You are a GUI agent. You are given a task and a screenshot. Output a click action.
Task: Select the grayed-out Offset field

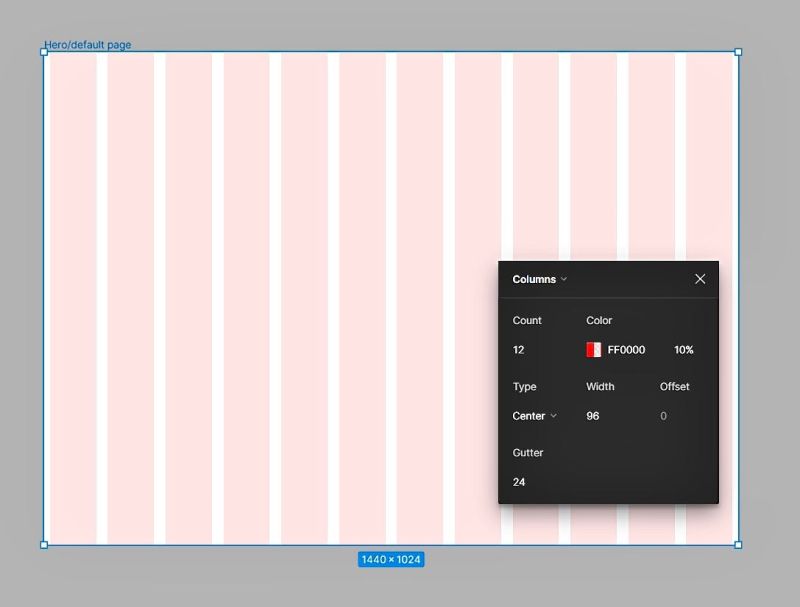(663, 416)
